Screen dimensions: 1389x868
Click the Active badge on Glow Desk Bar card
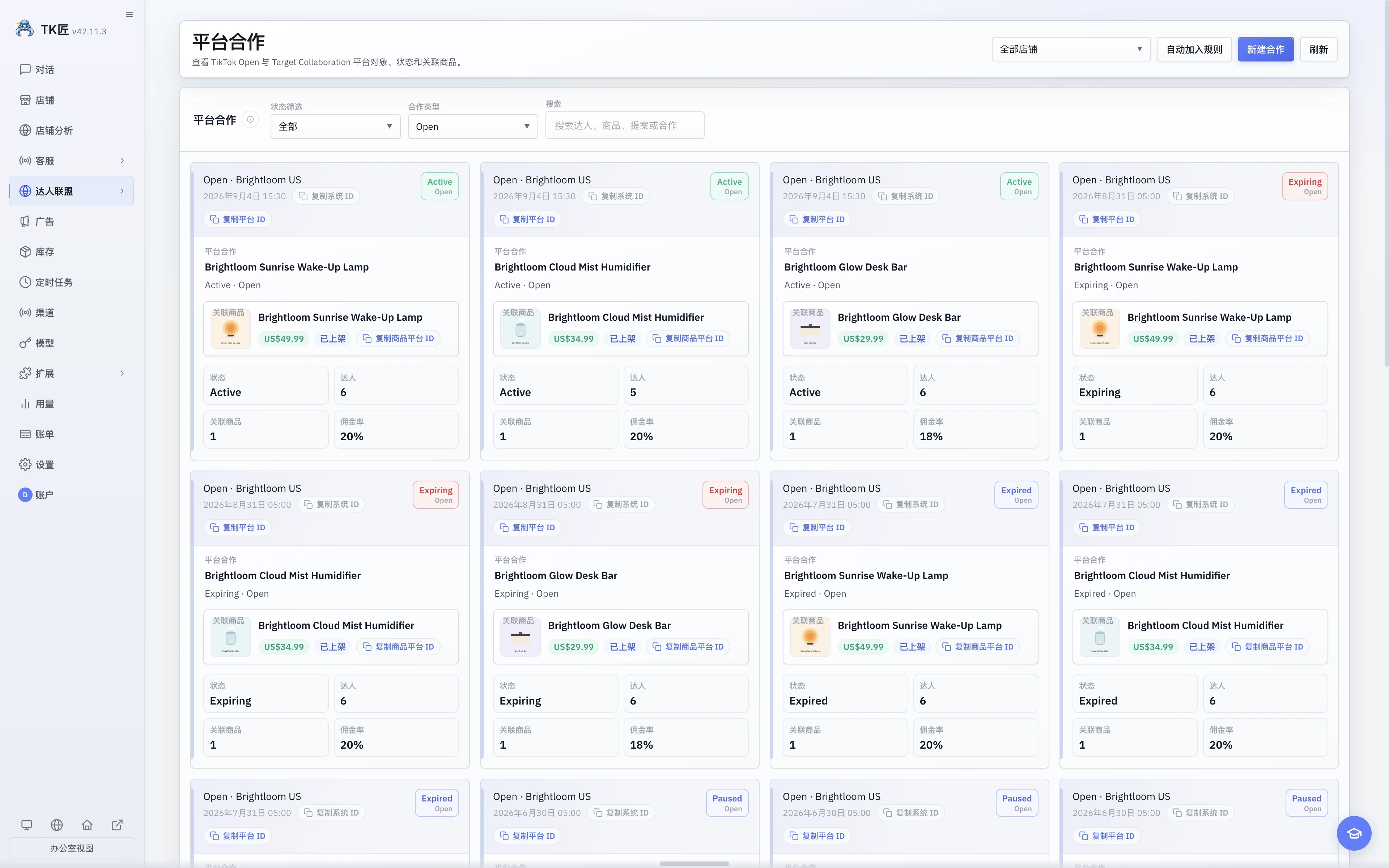coord(1019,187)
